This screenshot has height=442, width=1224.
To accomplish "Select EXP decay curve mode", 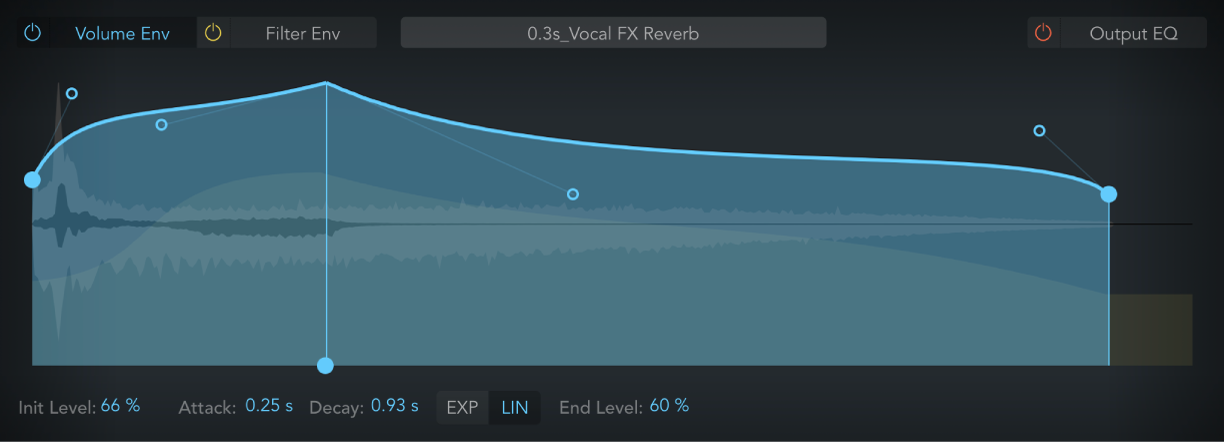I will point(462,407).
